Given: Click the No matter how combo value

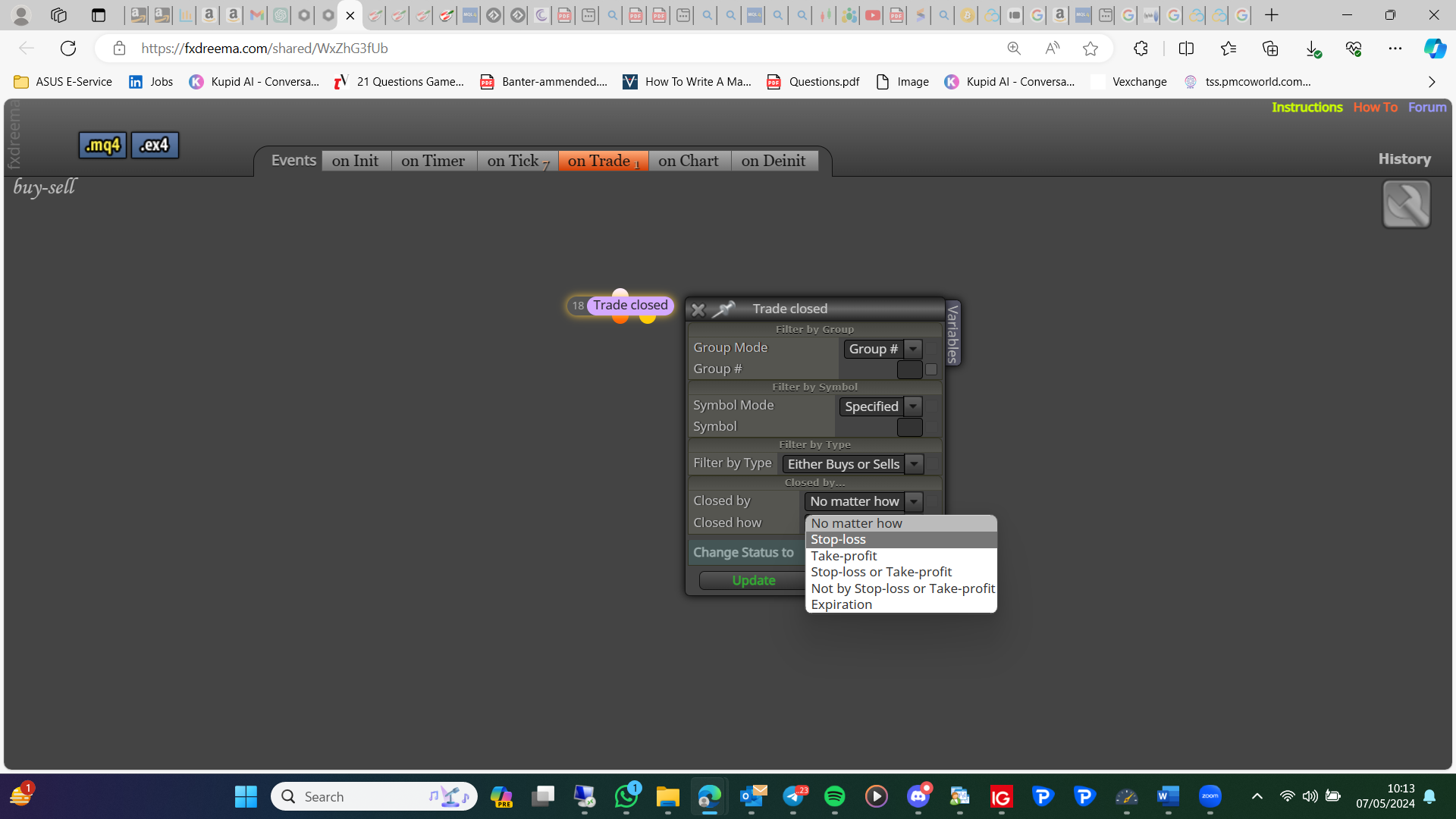Looking at the screenshot, I should pyautogui.click(x=854, y=501).
